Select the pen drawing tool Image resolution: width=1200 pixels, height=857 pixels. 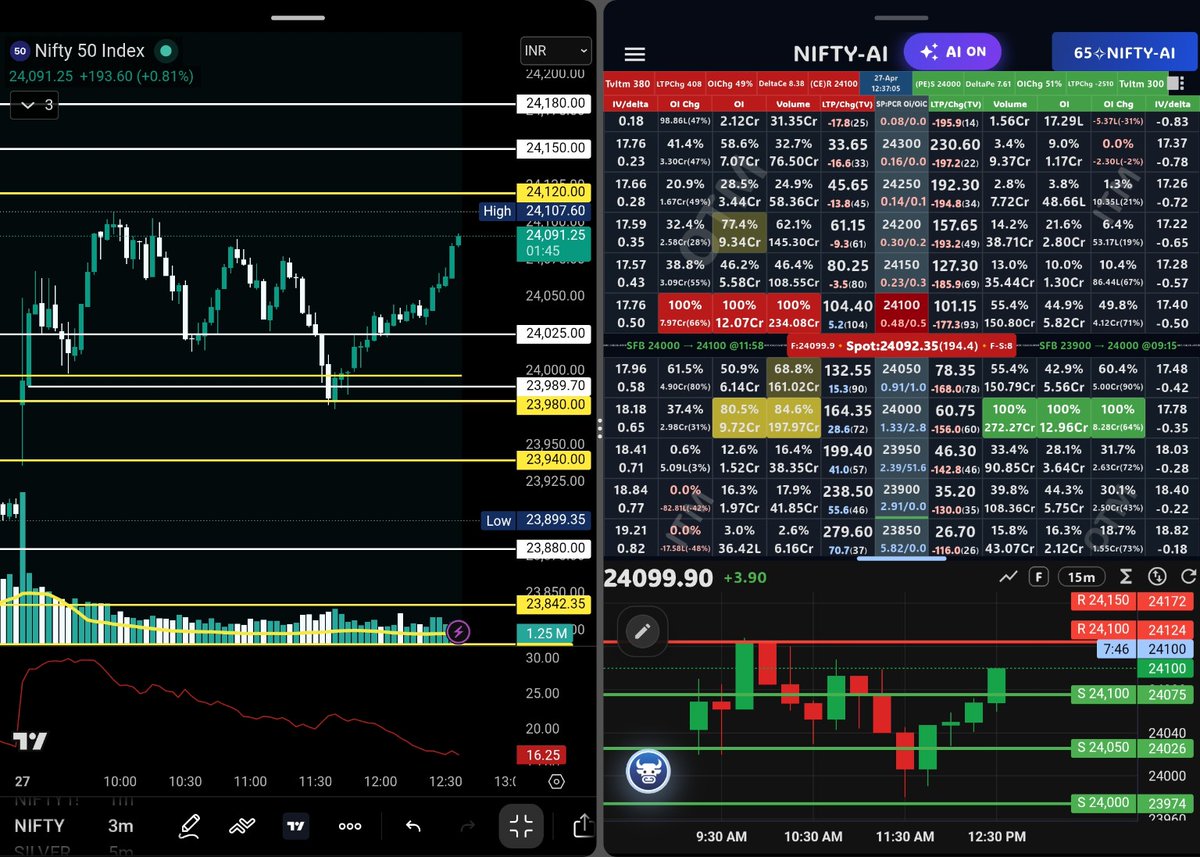(188, 826)
